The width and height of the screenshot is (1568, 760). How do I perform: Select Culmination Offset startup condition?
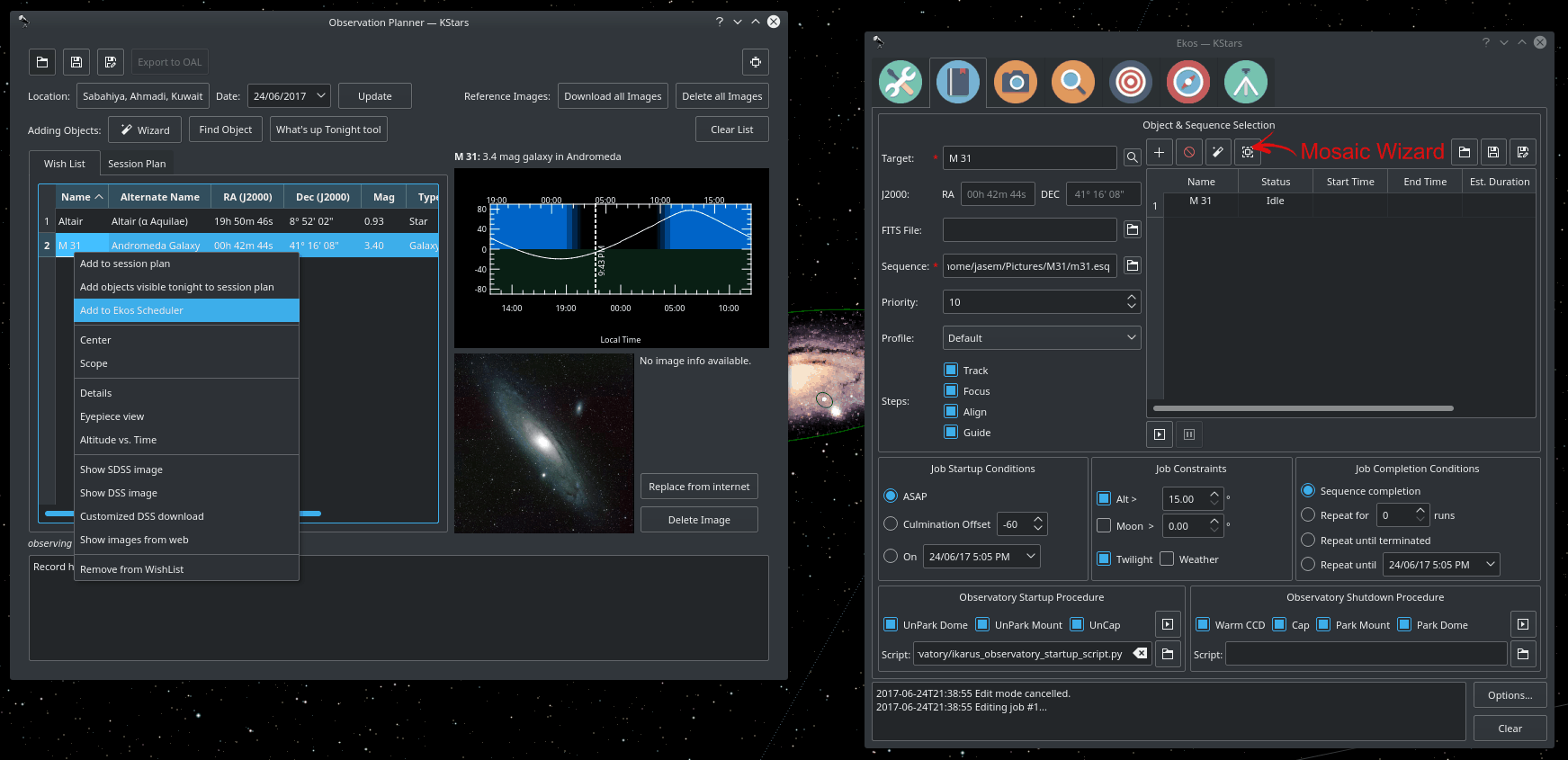[891, 524]
